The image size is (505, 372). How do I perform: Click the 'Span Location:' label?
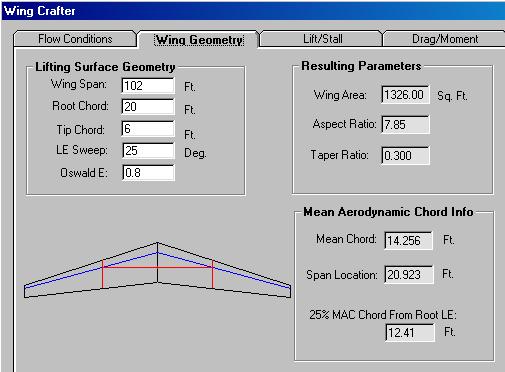[342, 275]
